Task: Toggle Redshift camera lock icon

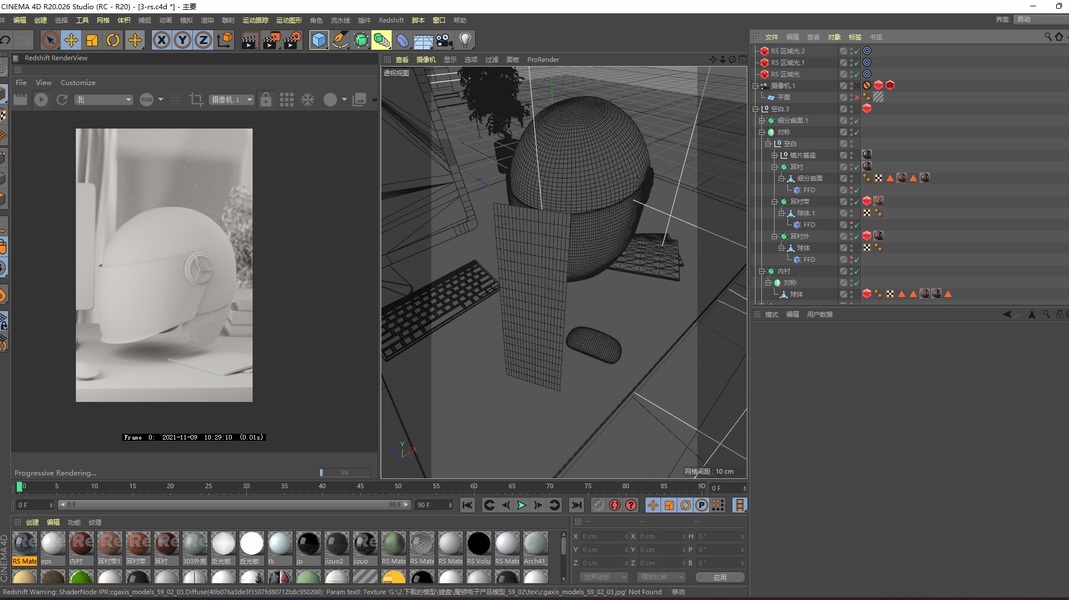Action: 266,100
